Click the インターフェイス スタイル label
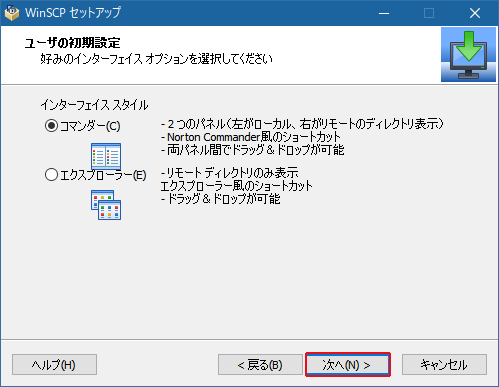Image resolution: width=499 pixels, height=387 pixels. 94,105
